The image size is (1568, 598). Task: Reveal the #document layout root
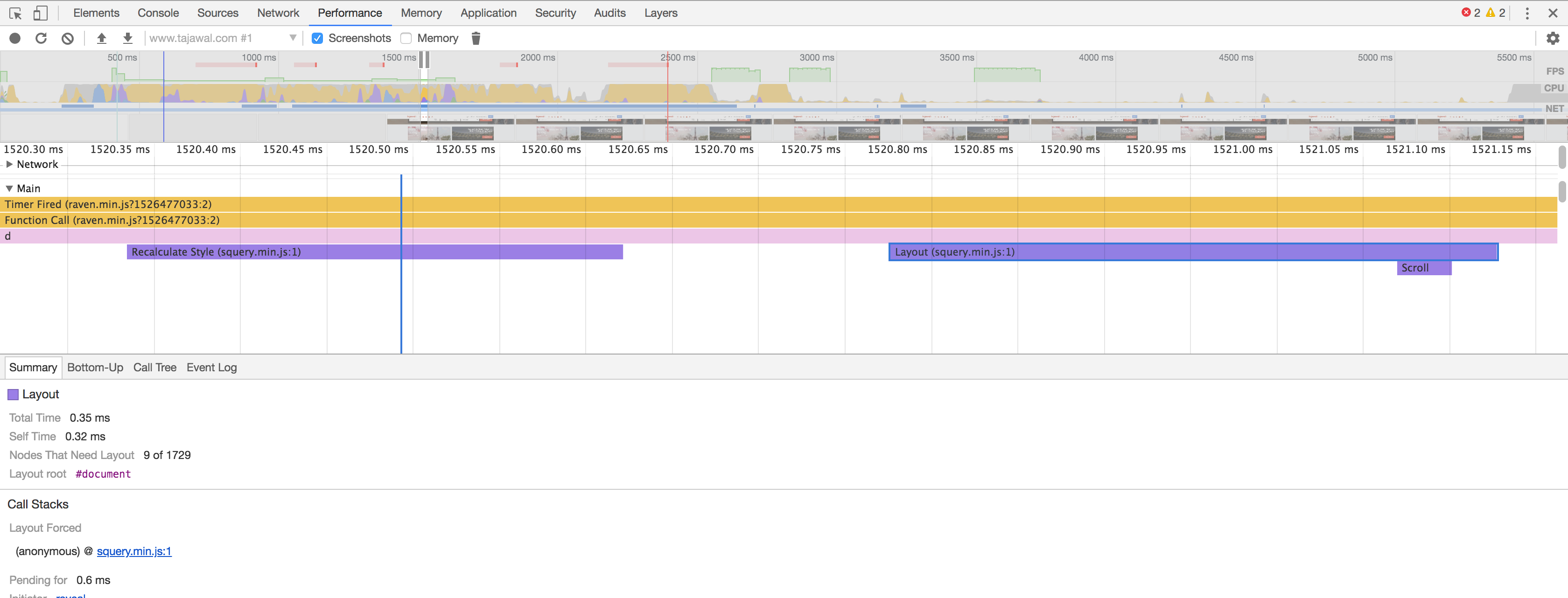pos(102,474)
